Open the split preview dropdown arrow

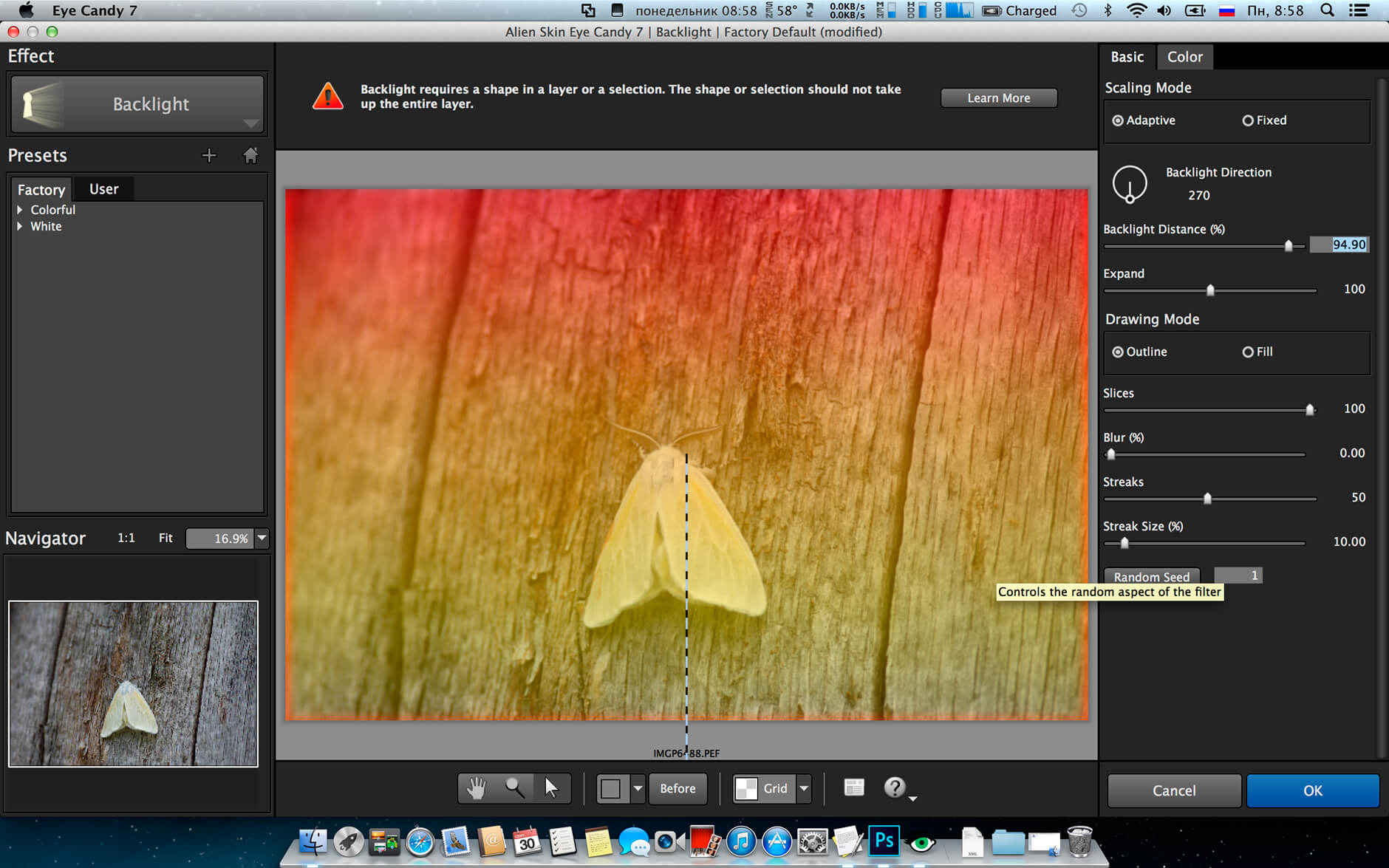[x=638, y=789]
